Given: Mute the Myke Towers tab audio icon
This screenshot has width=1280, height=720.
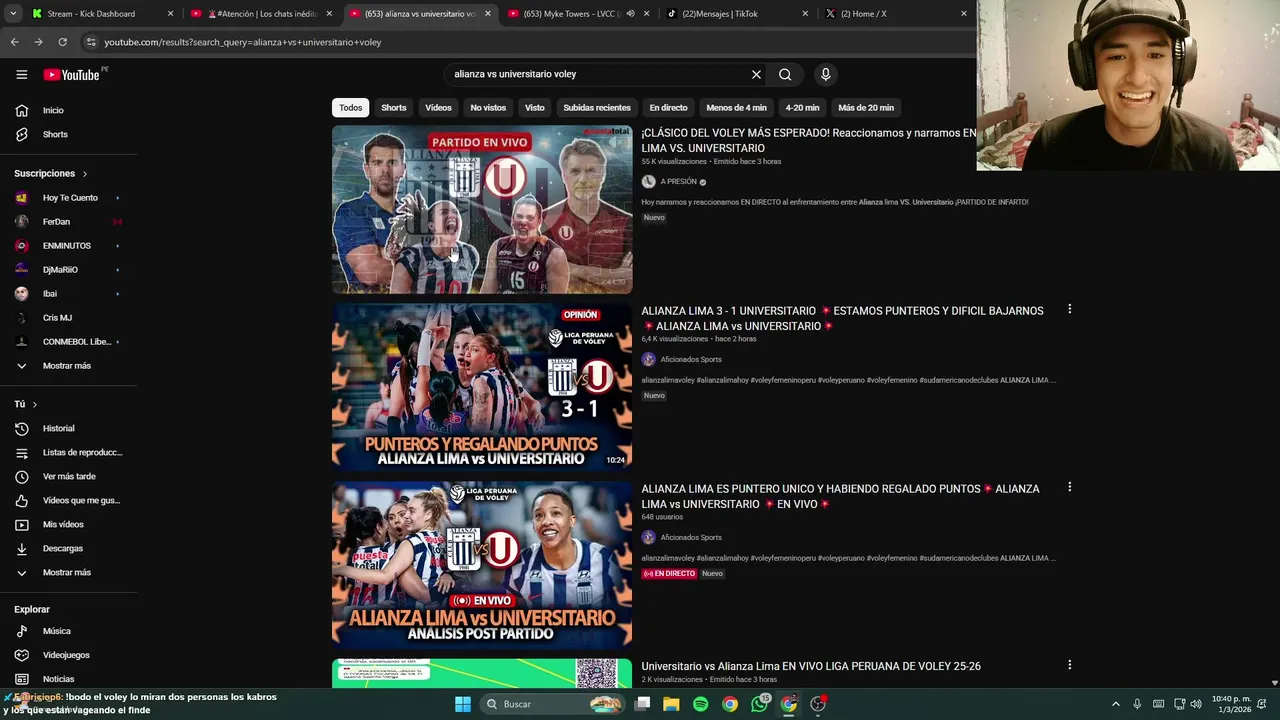Looking at the screenshot, I should coord(630,14).
